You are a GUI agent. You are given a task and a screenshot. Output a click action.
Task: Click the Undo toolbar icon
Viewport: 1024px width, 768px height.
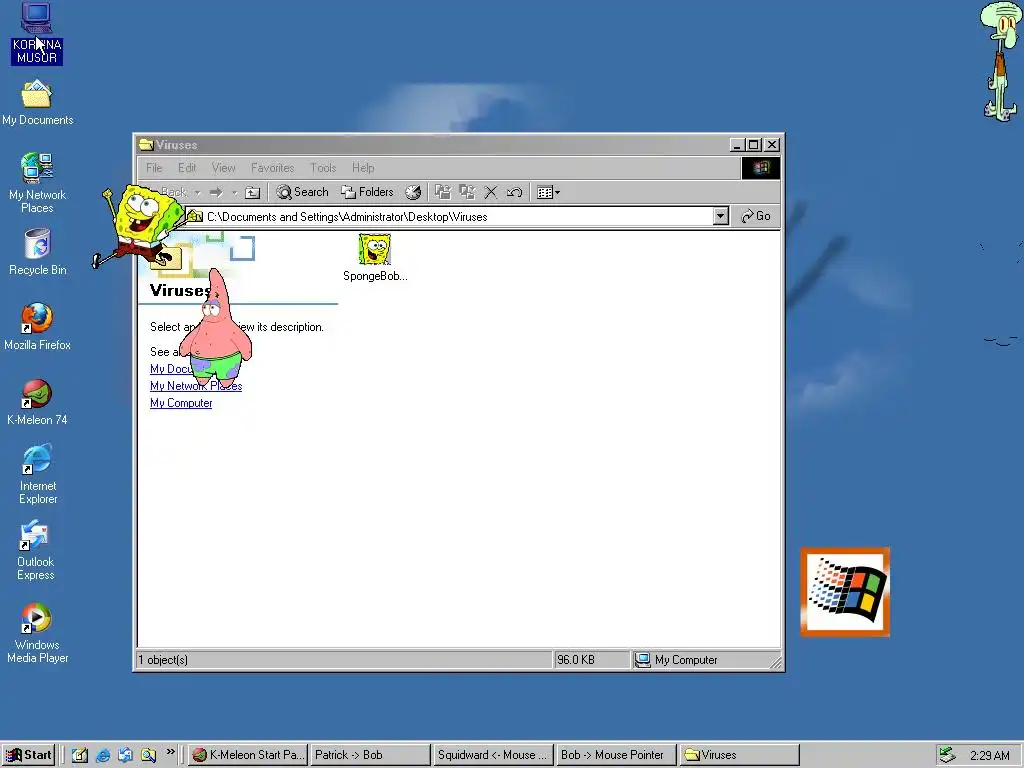point(515,192)
